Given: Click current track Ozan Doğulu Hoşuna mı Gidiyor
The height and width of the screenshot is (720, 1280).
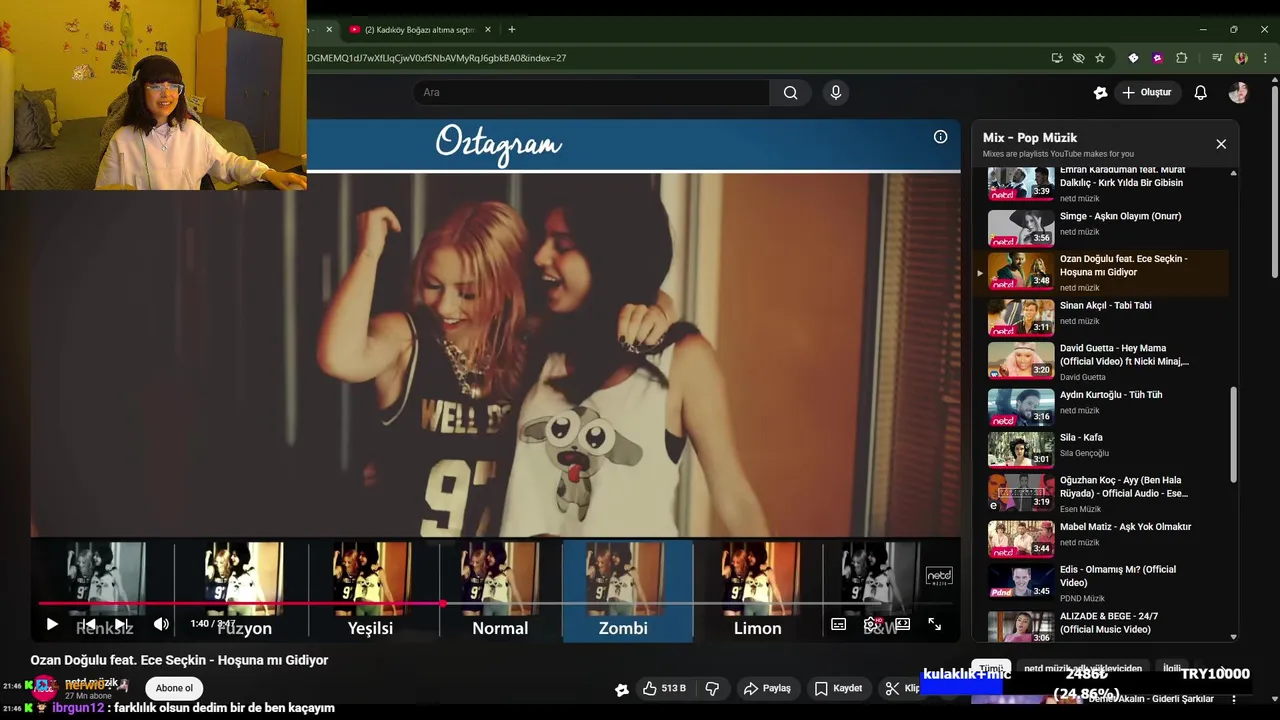Looking at the screenshot, I should [1104, 272].
